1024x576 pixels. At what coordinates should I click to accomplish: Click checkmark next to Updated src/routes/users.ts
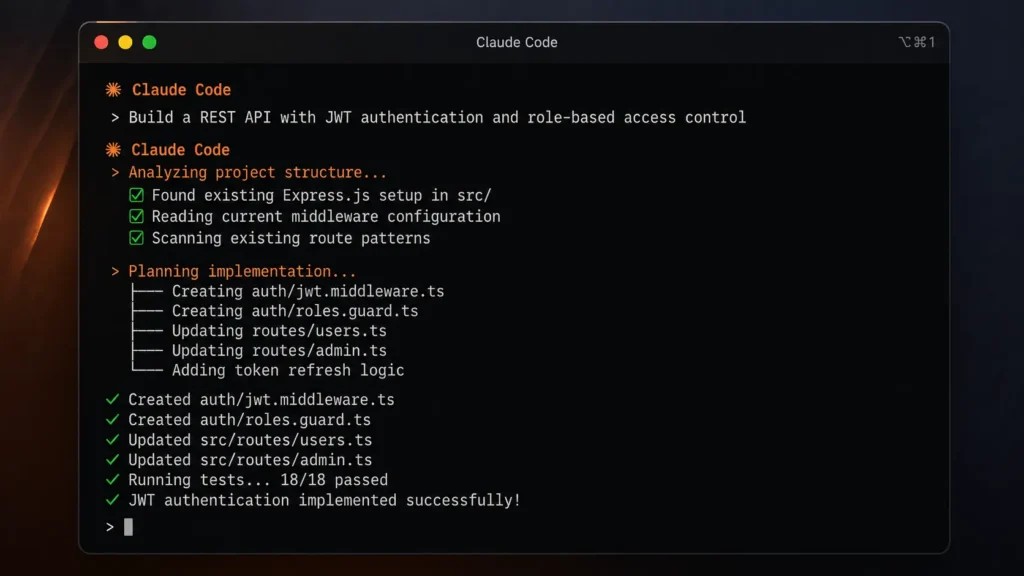coord(111,440)
